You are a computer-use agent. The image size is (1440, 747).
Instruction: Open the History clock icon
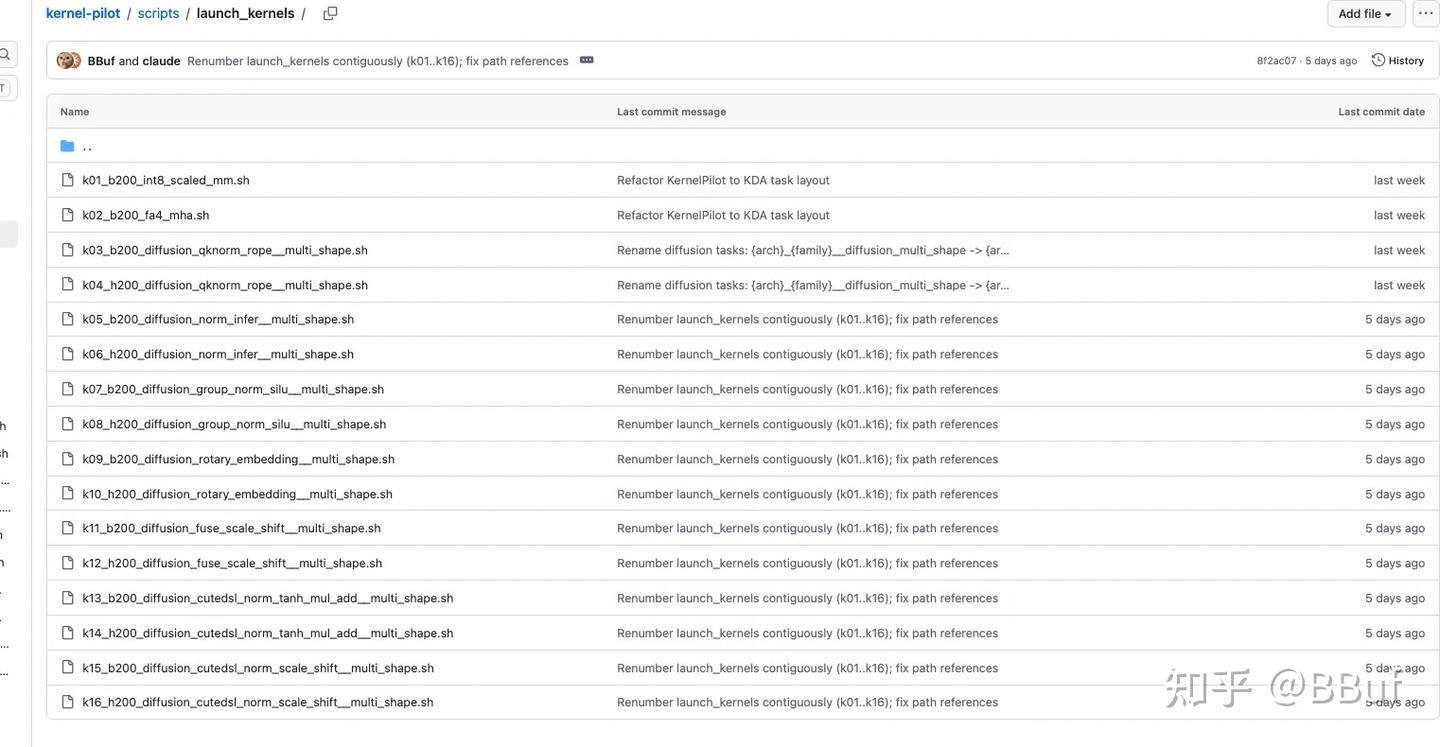[1378, 60]
